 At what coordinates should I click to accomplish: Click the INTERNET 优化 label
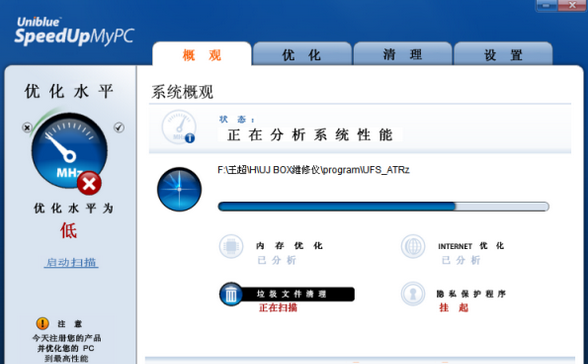[x=471, y=246]
